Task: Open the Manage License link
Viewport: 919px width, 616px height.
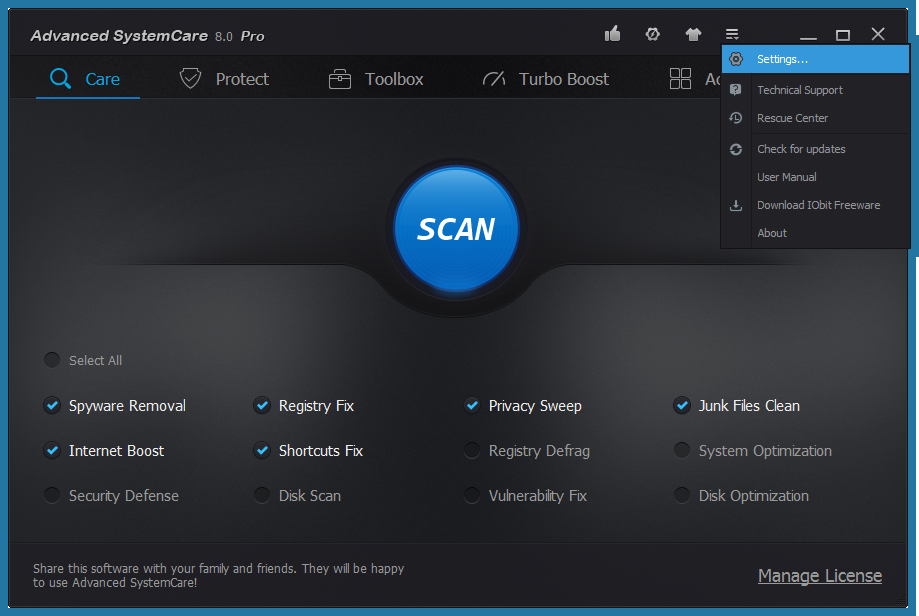Action: coord(820,576)
